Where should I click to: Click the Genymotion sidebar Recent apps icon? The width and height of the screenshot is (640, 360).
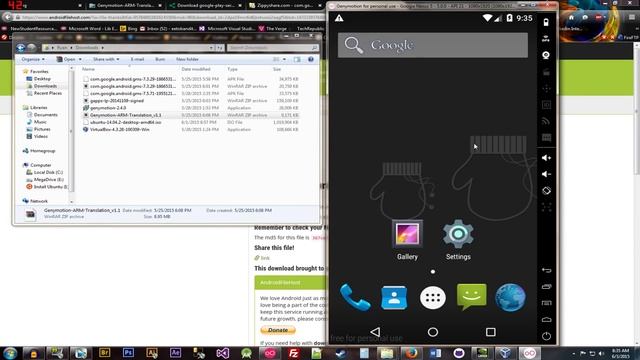(x=547, y=287)
